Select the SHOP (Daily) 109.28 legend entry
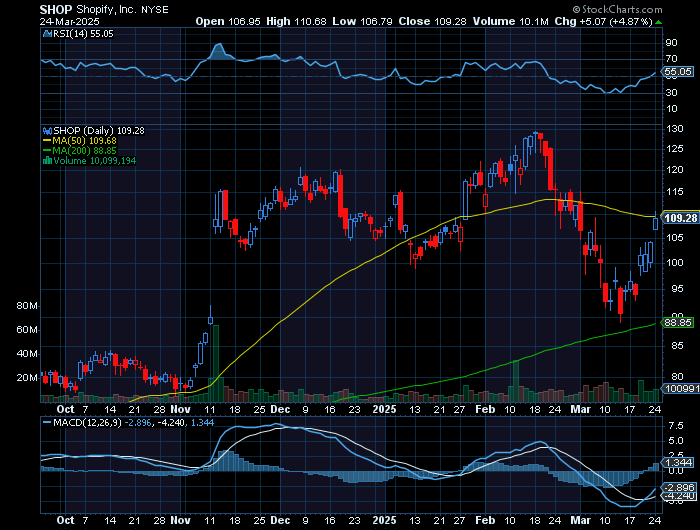The height and width of the screenshot is (530, 700). click(99, 131)
